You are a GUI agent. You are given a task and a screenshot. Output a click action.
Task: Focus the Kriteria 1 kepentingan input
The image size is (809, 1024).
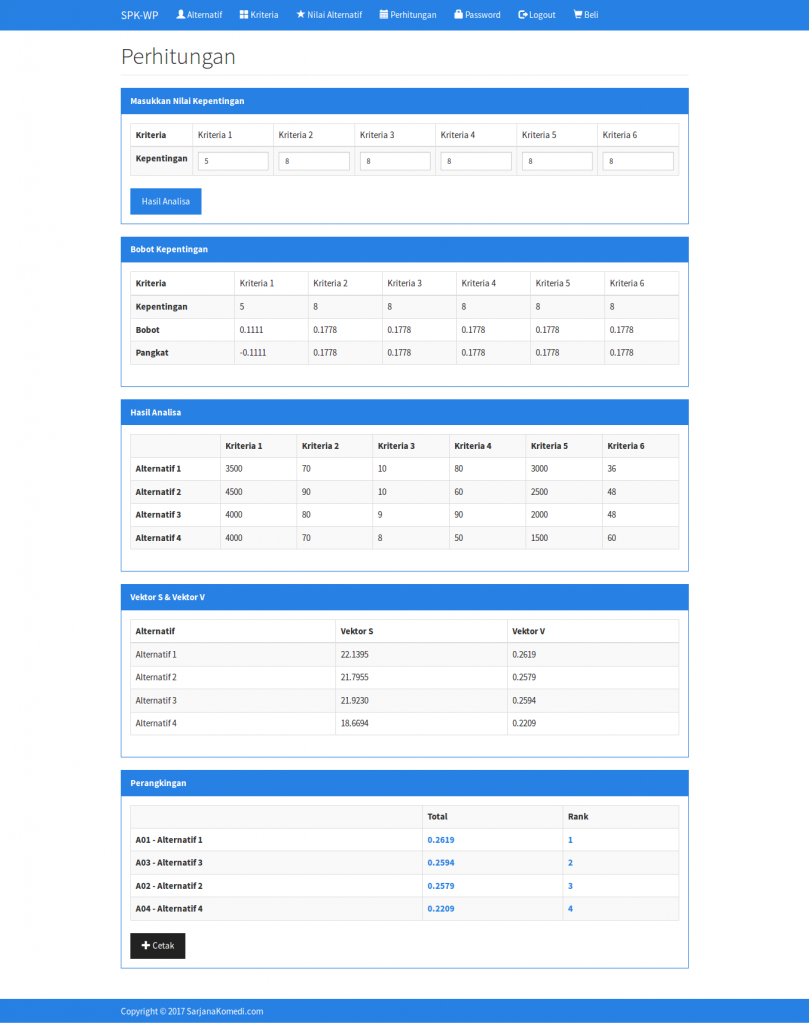click(233, 161)
